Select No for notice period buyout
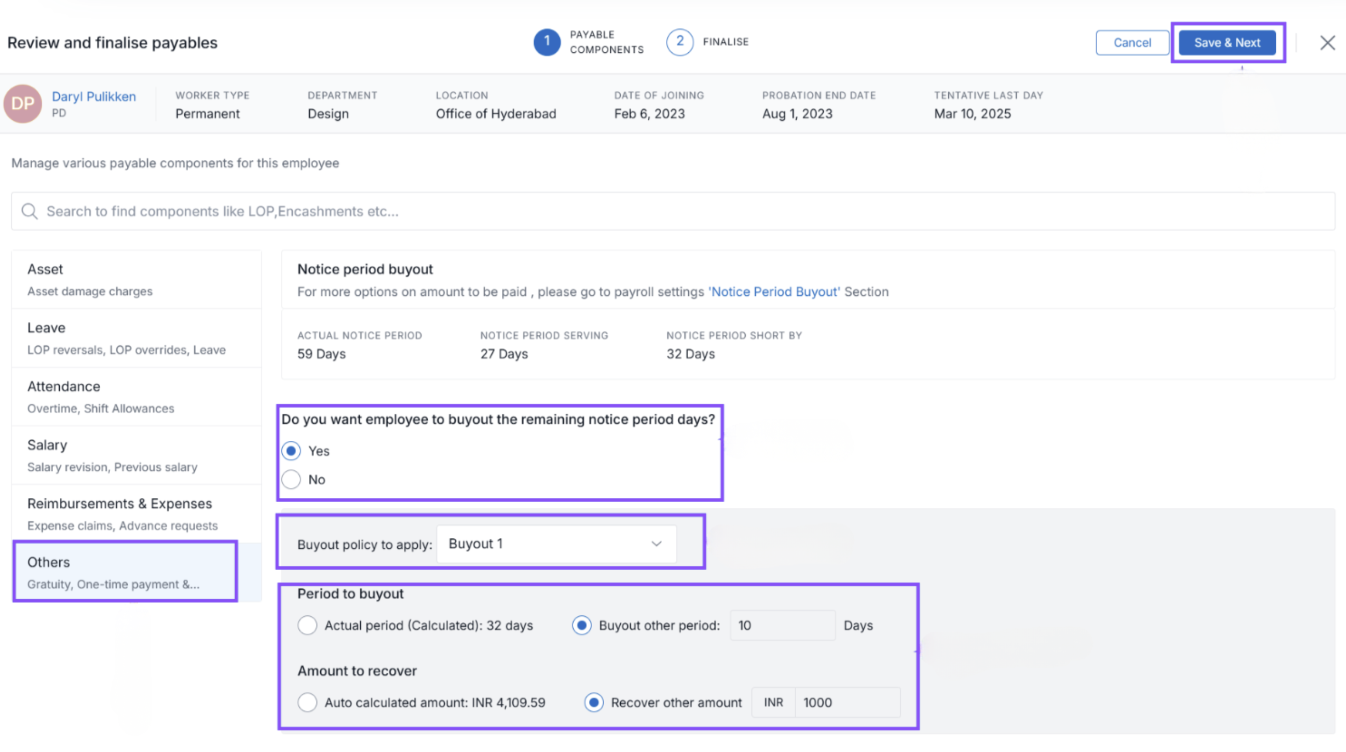1346x752 pixels. [291, 480]
